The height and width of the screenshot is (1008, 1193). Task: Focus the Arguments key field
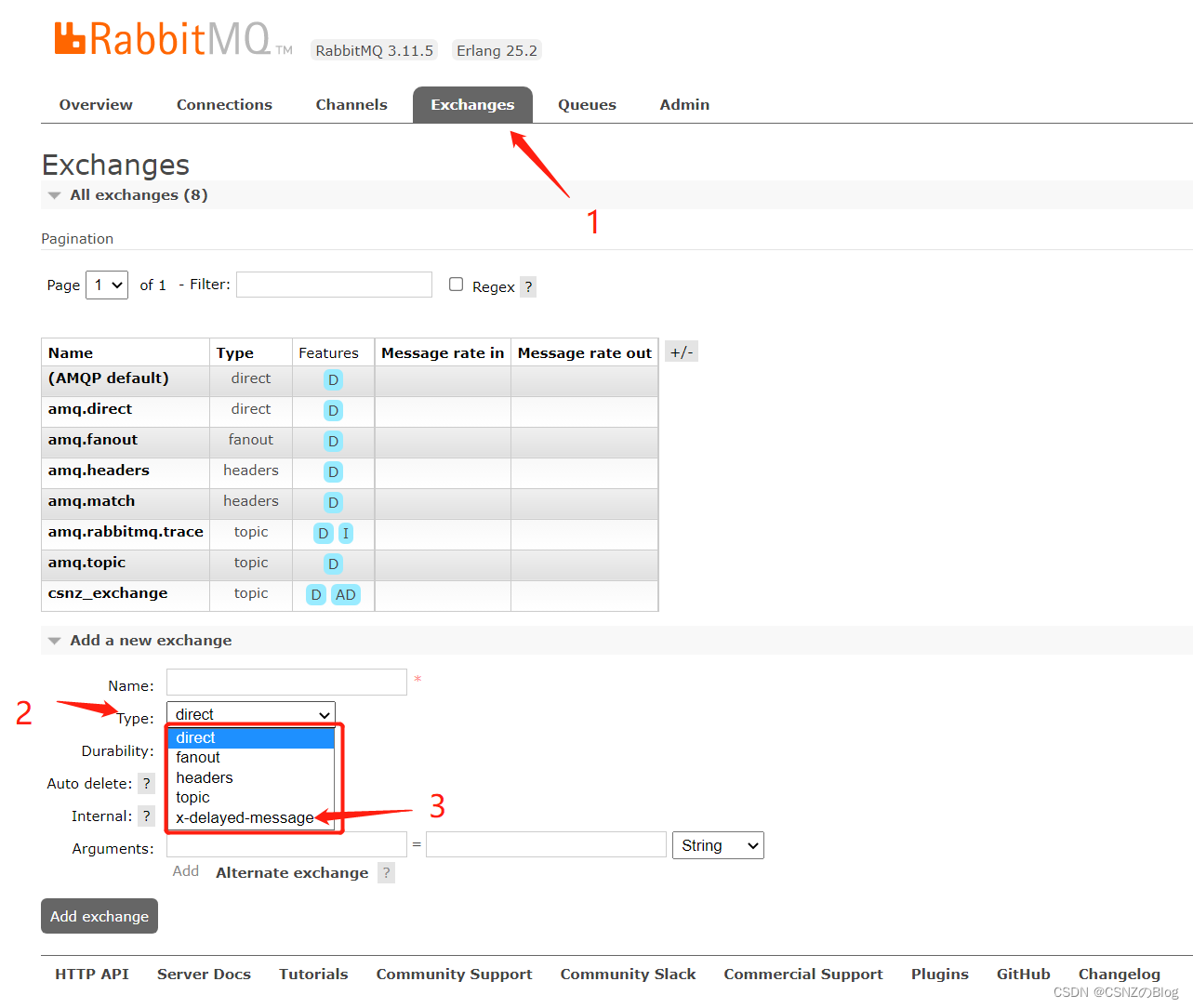coord(286,844)
